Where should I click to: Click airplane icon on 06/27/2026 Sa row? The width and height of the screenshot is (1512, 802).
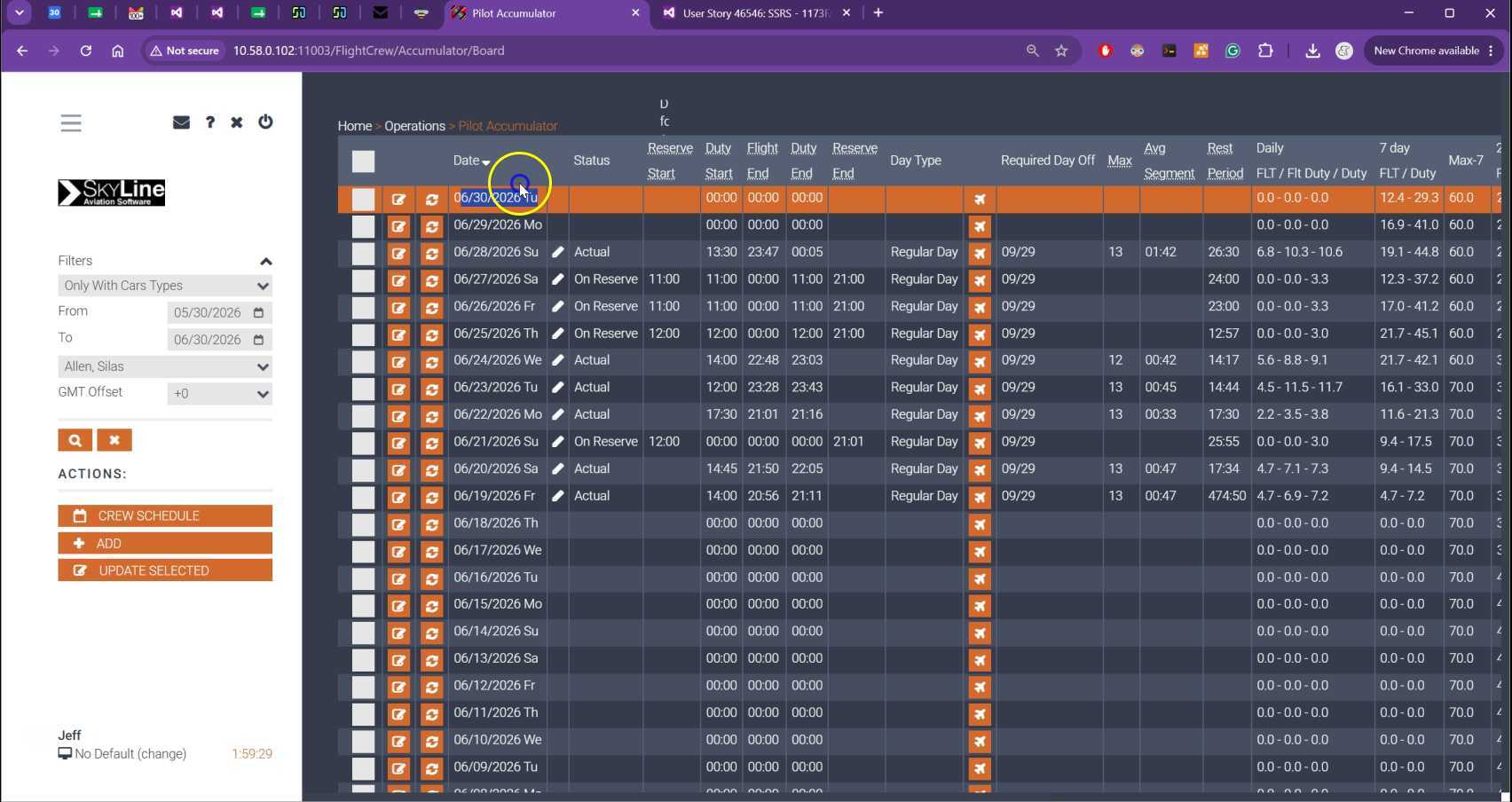pos(980,280)
